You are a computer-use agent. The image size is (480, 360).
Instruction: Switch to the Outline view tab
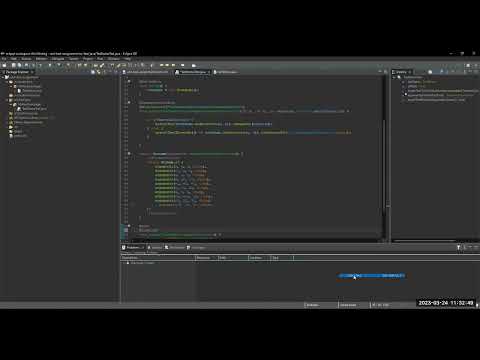402,72
